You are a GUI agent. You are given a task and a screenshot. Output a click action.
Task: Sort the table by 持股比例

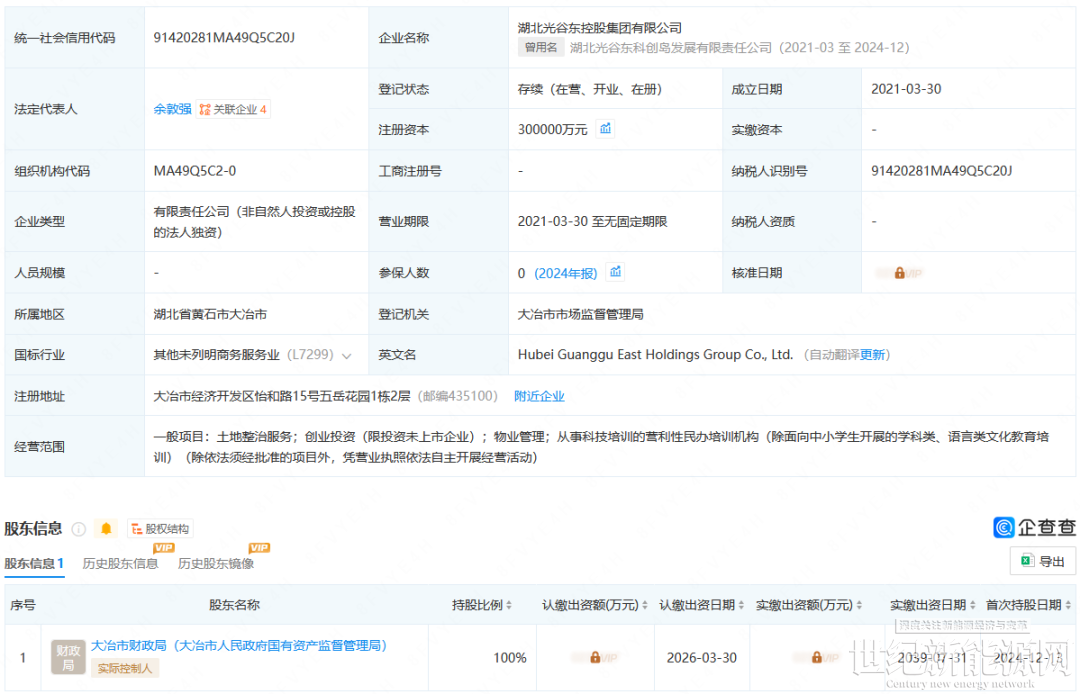click(x=509, y=605)
